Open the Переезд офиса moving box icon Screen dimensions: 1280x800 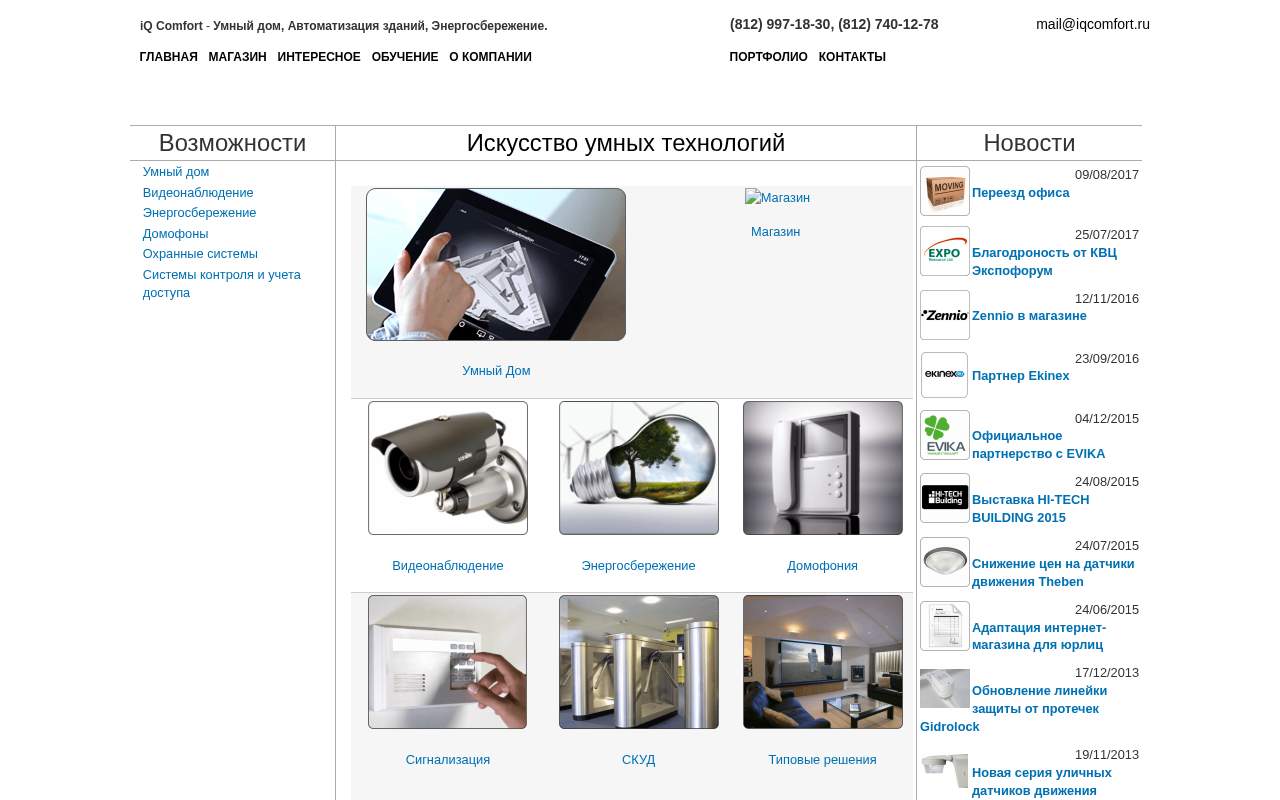coord(945,191)
